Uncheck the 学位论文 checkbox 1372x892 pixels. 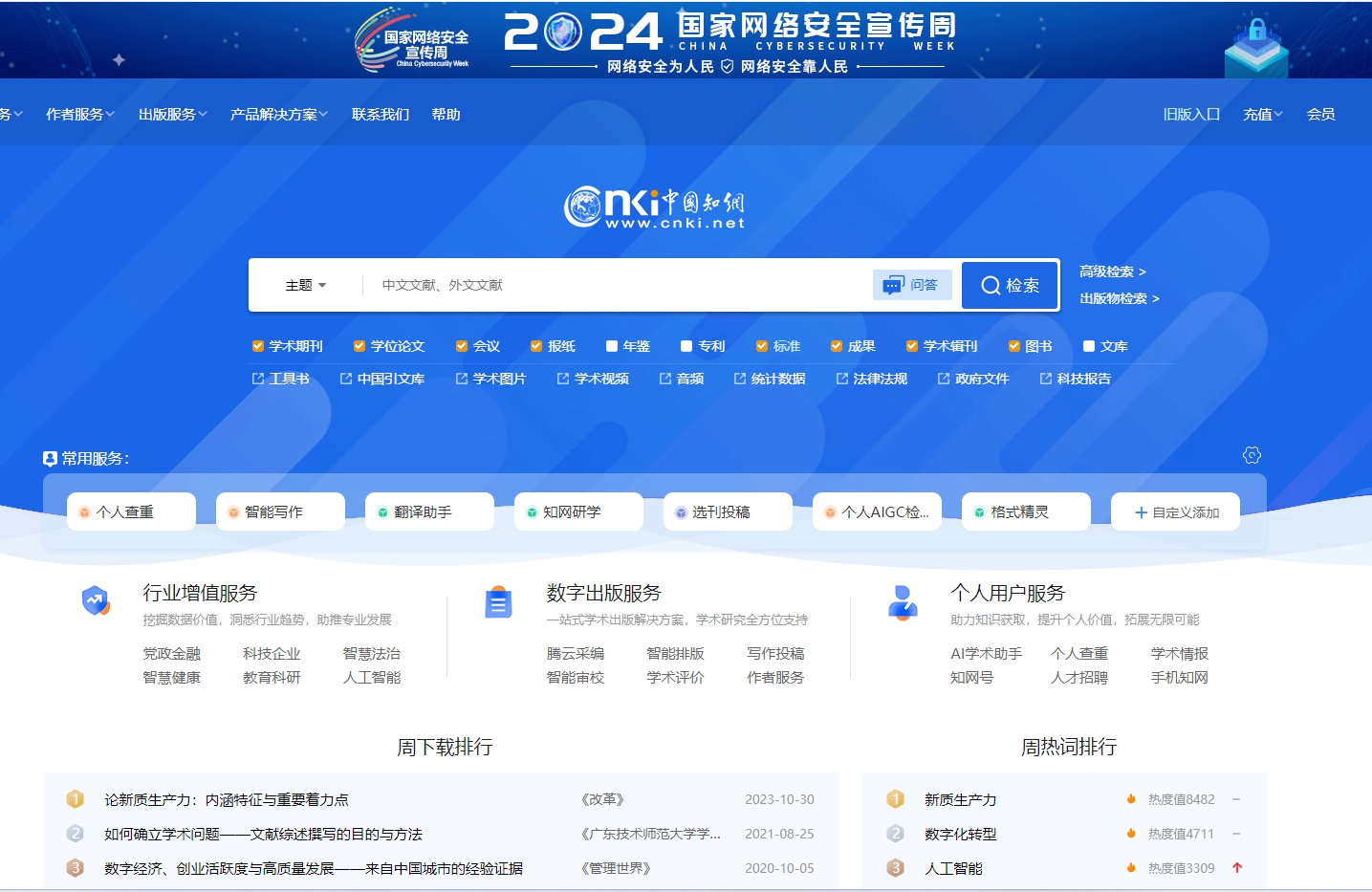(x=359, y=346)
